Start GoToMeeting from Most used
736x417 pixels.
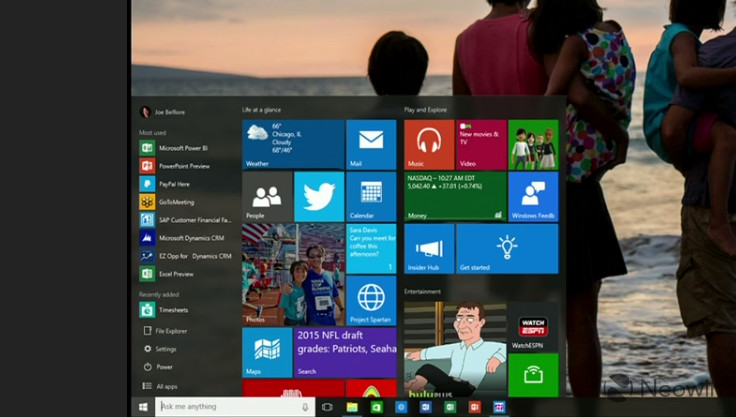pos(185,202)
